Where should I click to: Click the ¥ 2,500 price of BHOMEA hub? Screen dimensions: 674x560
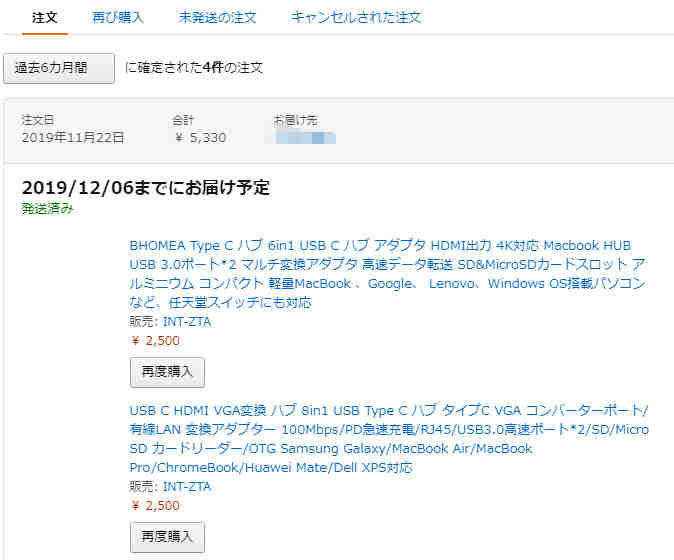(x=155, y=341)
